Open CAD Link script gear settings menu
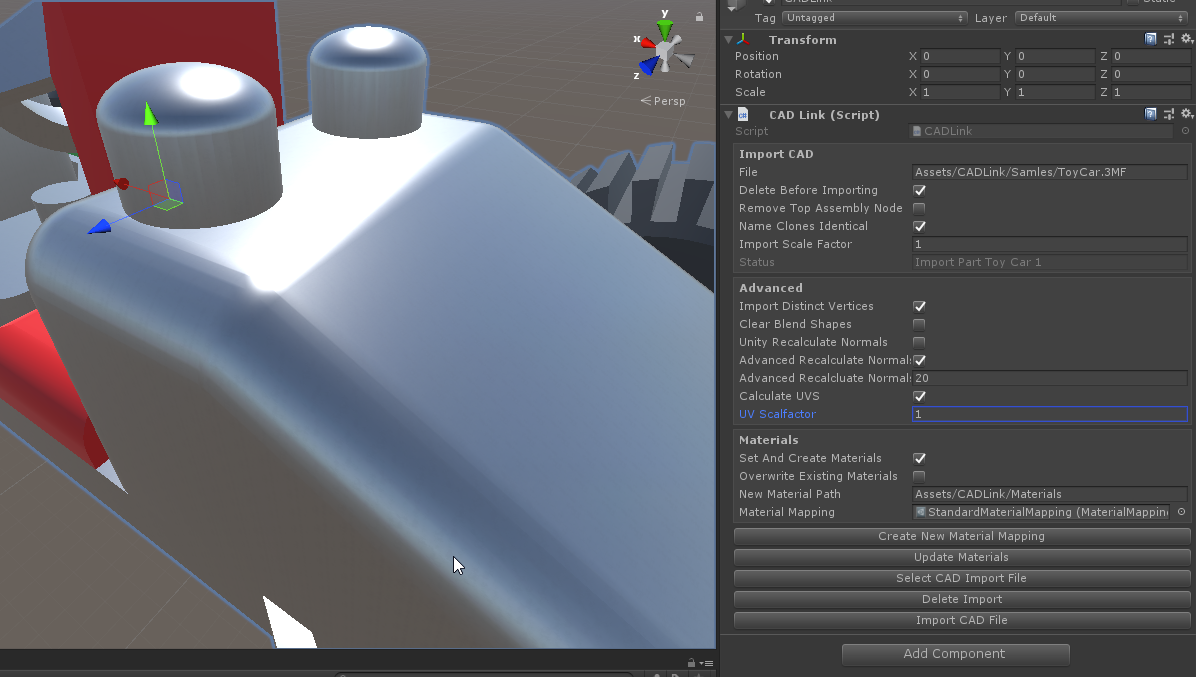 [1186, 114]
